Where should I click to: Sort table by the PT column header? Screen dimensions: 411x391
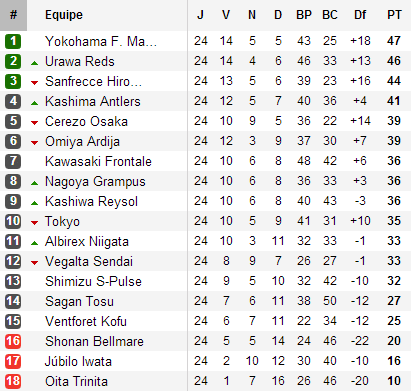(x=394, y=15)
